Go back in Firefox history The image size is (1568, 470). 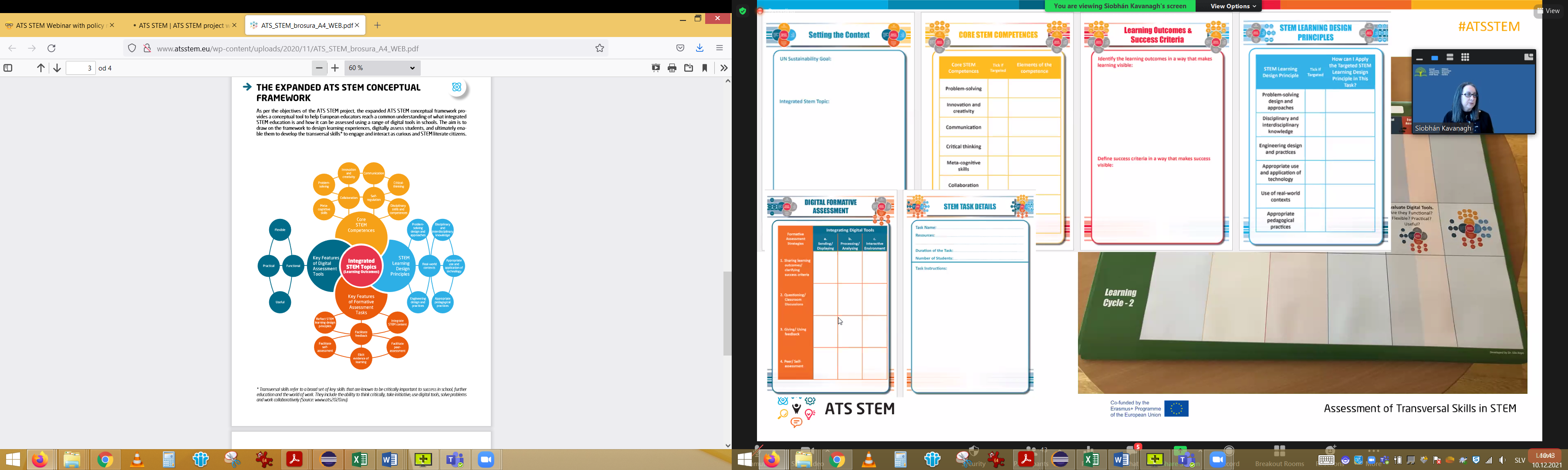coord(12,49)
